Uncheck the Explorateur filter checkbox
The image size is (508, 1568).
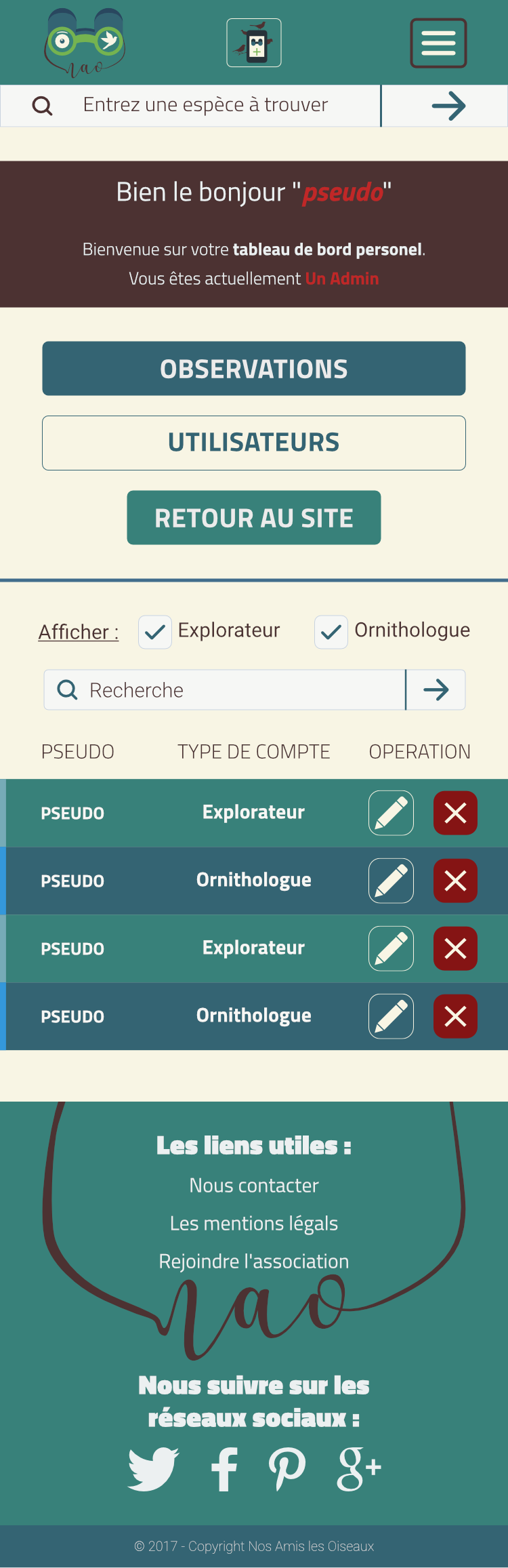tap(155, 632)
